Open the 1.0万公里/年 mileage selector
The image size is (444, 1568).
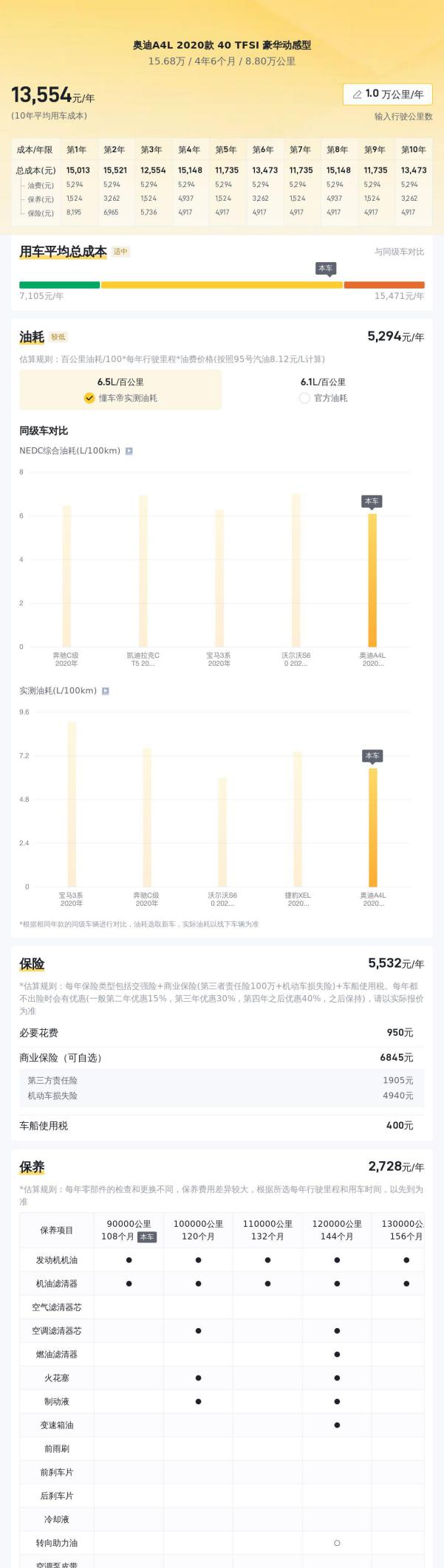[x=388, y=94]
